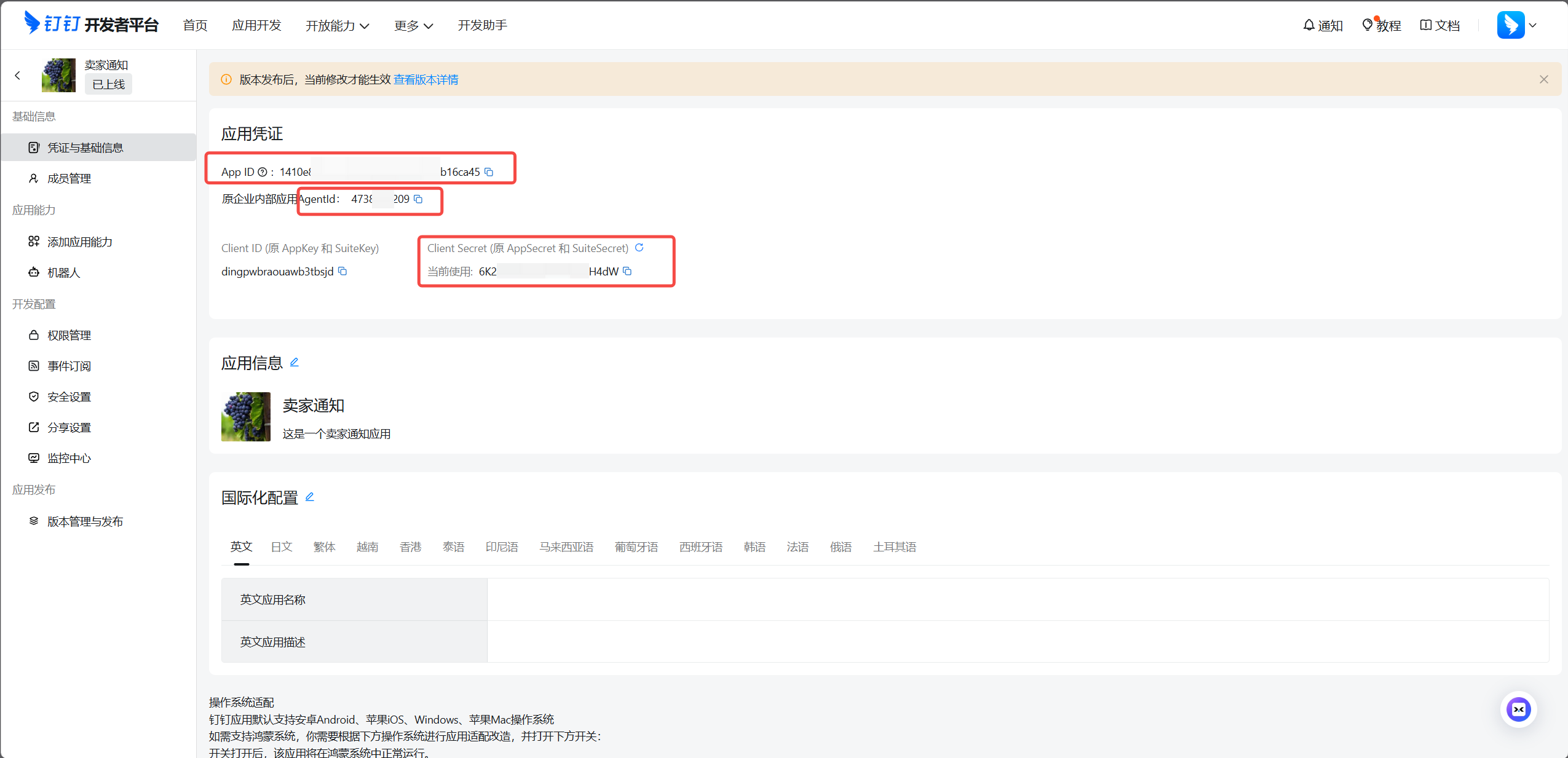The image size is (1568, 758).
Task: Click the 英文应用描述 value field
Action: (x=1018, y=642)
